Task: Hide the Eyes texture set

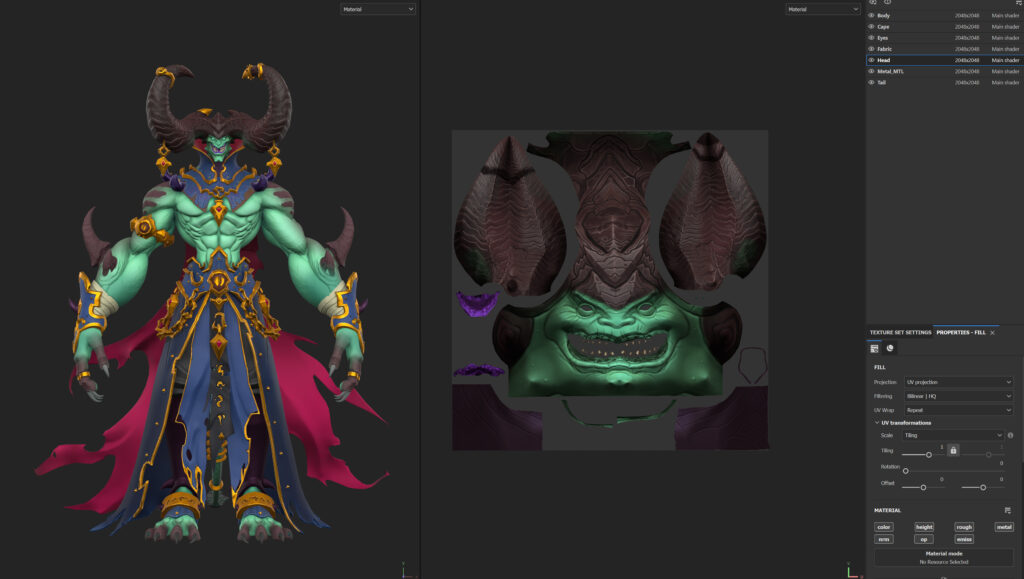Action: (x=871, y=38)
